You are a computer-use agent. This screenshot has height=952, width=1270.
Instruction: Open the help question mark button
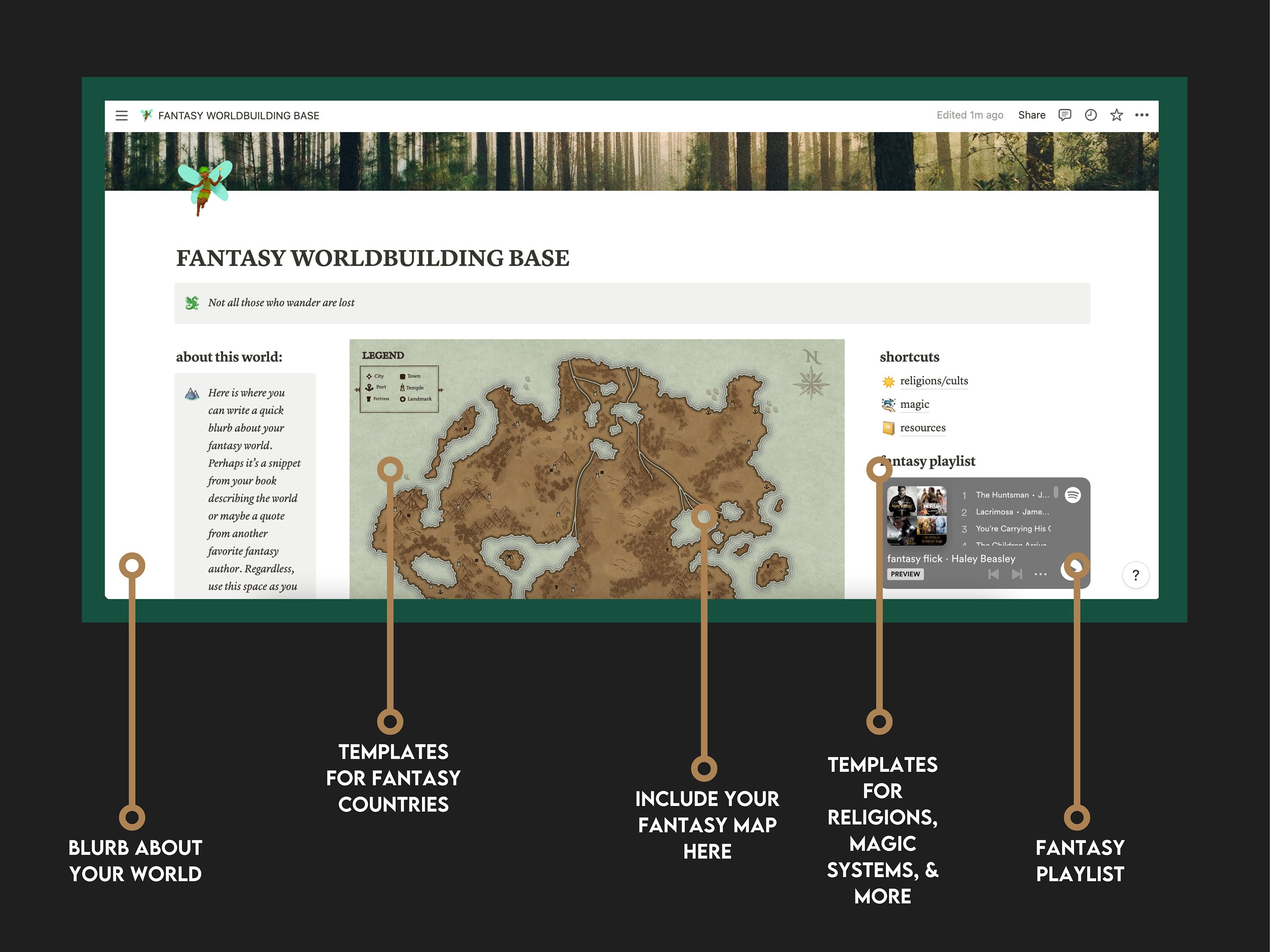pyautogui.click(x=1136, y=575)
